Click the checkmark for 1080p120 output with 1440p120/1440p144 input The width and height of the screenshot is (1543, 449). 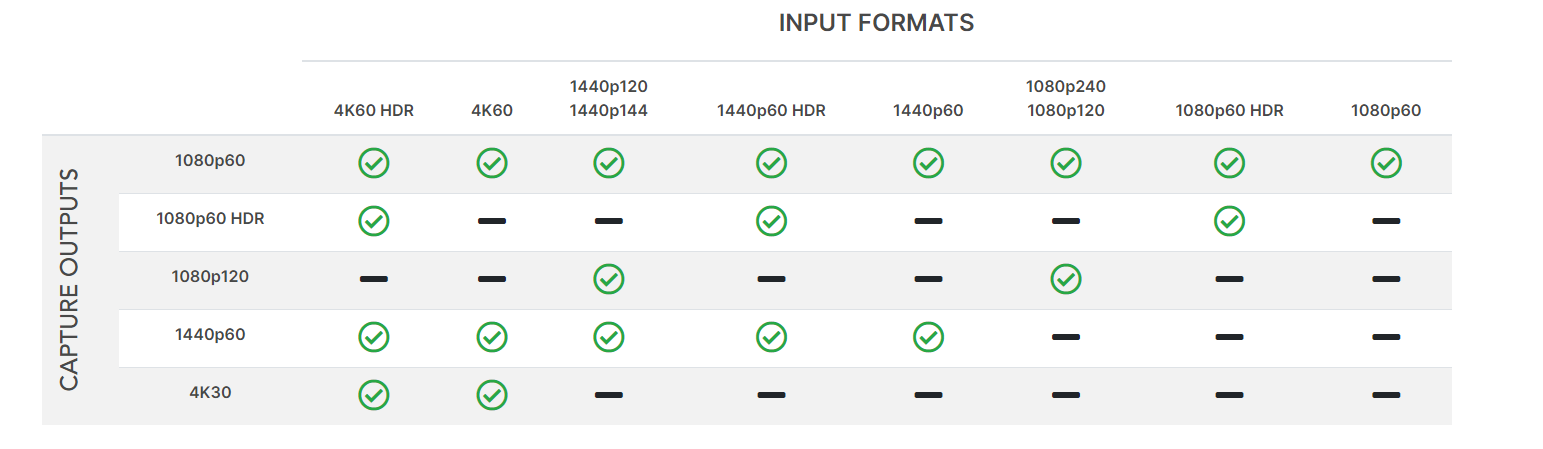(x=609, y=279)
